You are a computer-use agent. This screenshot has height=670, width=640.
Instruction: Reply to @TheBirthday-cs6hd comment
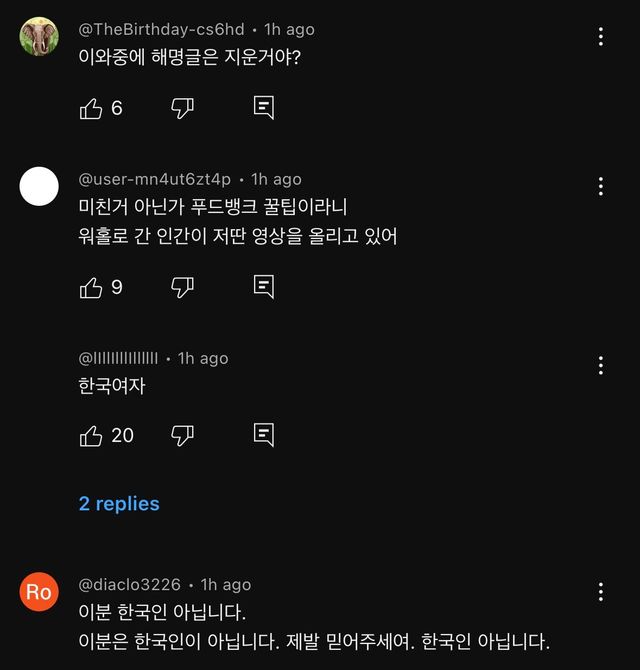264,108
